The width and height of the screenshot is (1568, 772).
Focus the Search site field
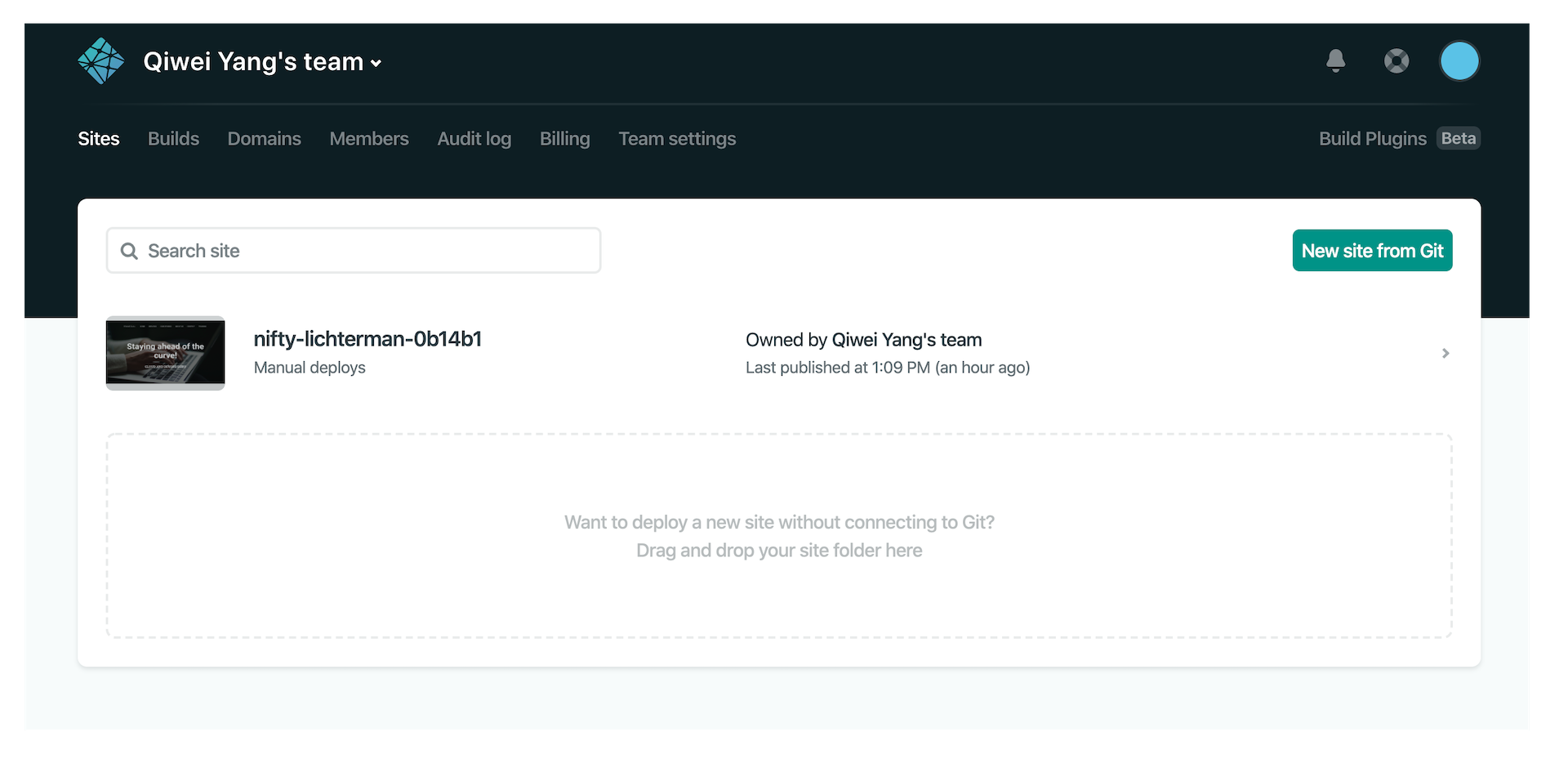pyautogui.click(x=354, y=251)
